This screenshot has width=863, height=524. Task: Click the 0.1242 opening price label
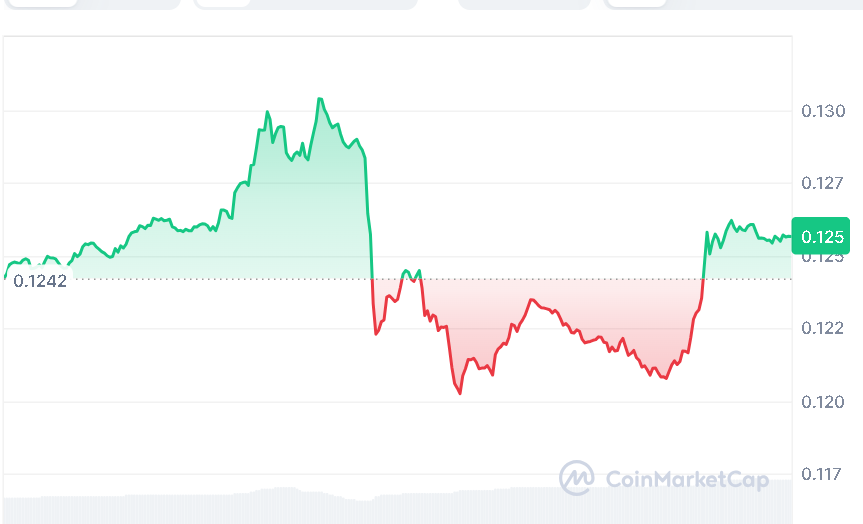40,281
